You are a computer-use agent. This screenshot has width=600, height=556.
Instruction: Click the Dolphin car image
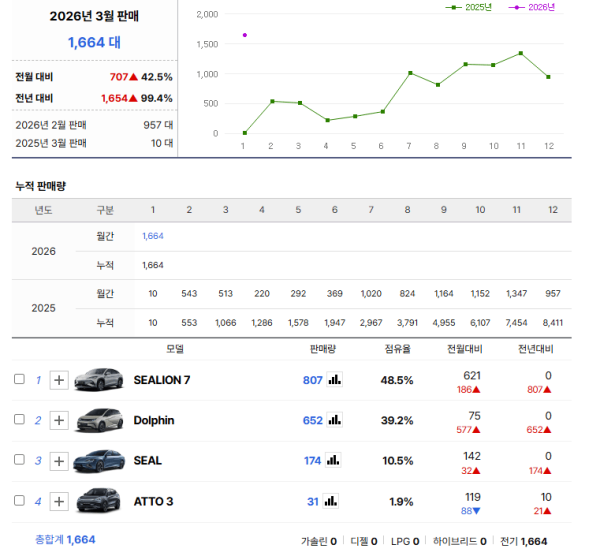pos(98,420)
